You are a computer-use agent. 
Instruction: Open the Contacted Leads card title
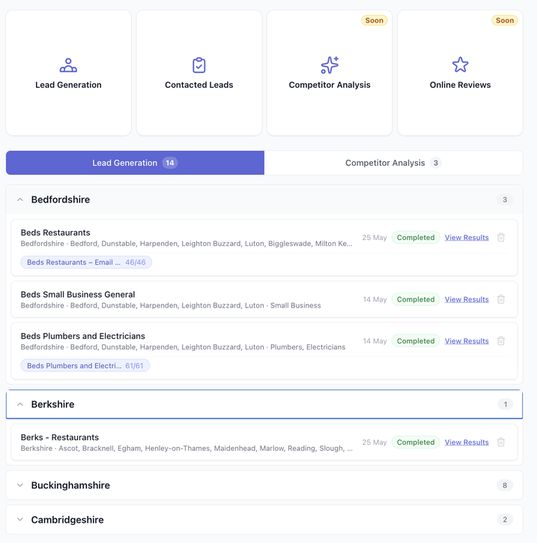(x=199, y=85)
